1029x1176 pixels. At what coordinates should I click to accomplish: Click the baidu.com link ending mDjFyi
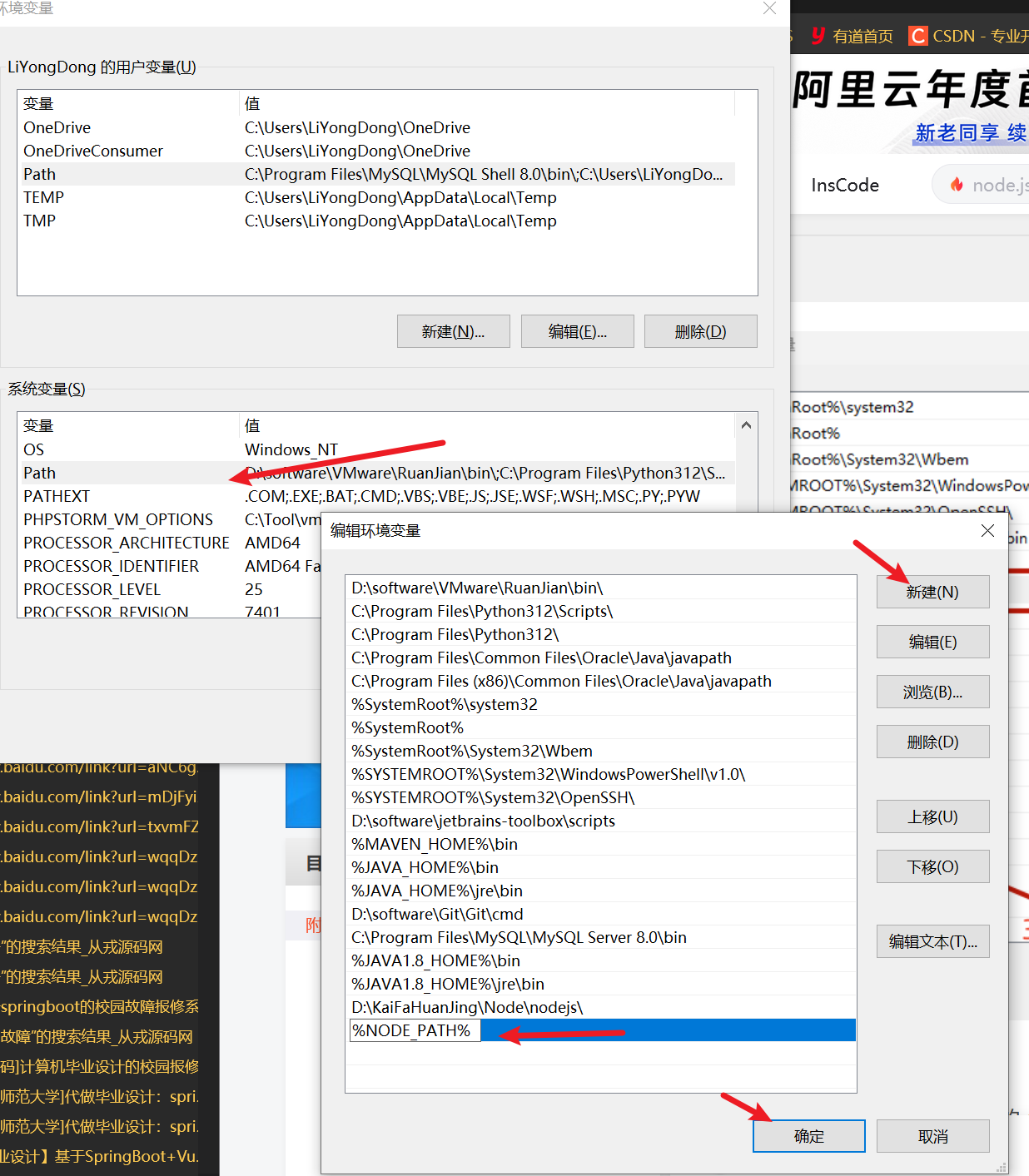click(99, 796)
